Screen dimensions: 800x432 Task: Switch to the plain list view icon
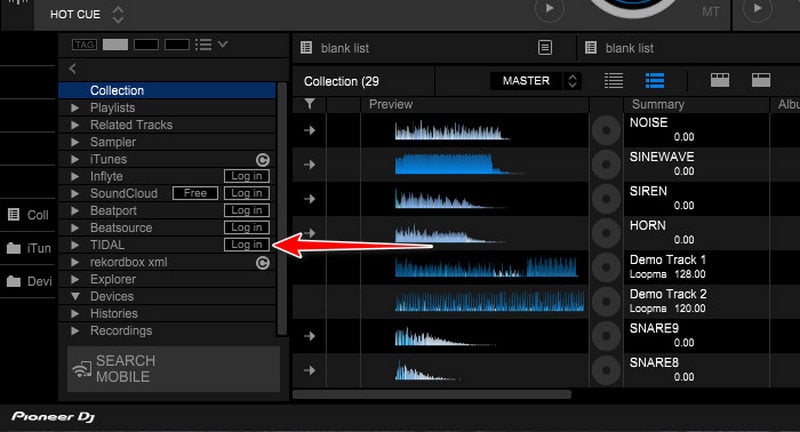coord(614,81)
